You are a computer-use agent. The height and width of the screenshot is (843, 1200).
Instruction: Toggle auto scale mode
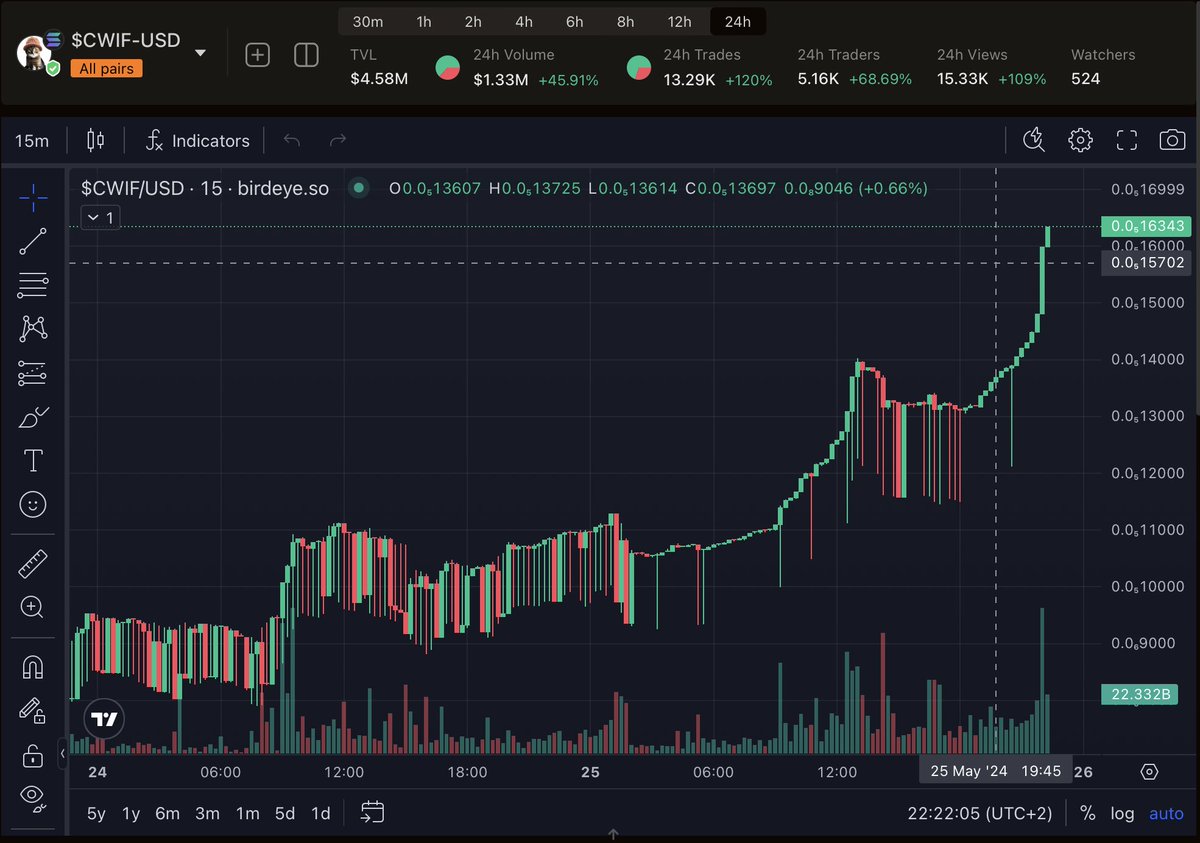click(x=1166, y=813)
